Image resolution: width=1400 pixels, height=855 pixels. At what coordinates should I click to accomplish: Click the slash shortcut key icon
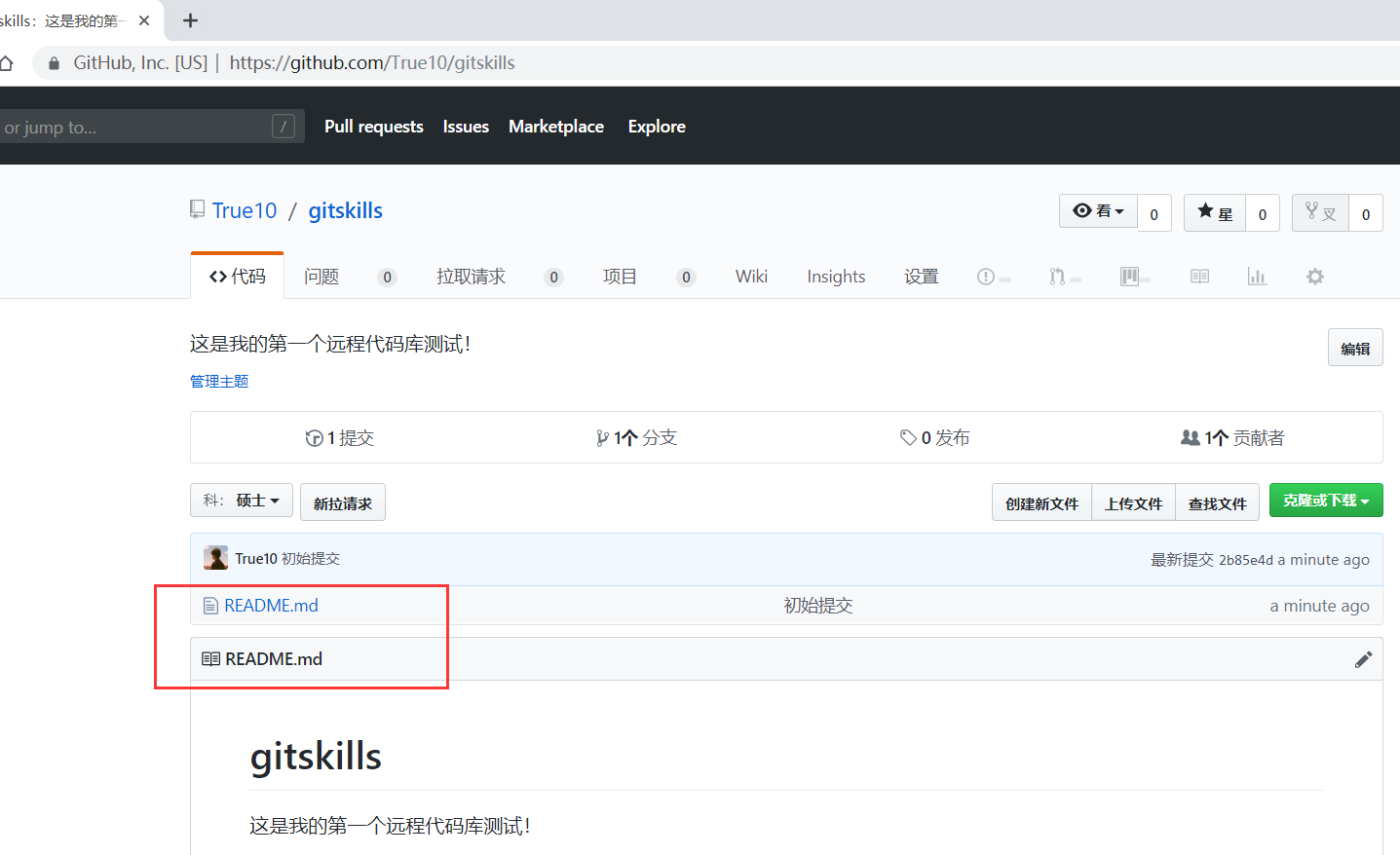284,127
